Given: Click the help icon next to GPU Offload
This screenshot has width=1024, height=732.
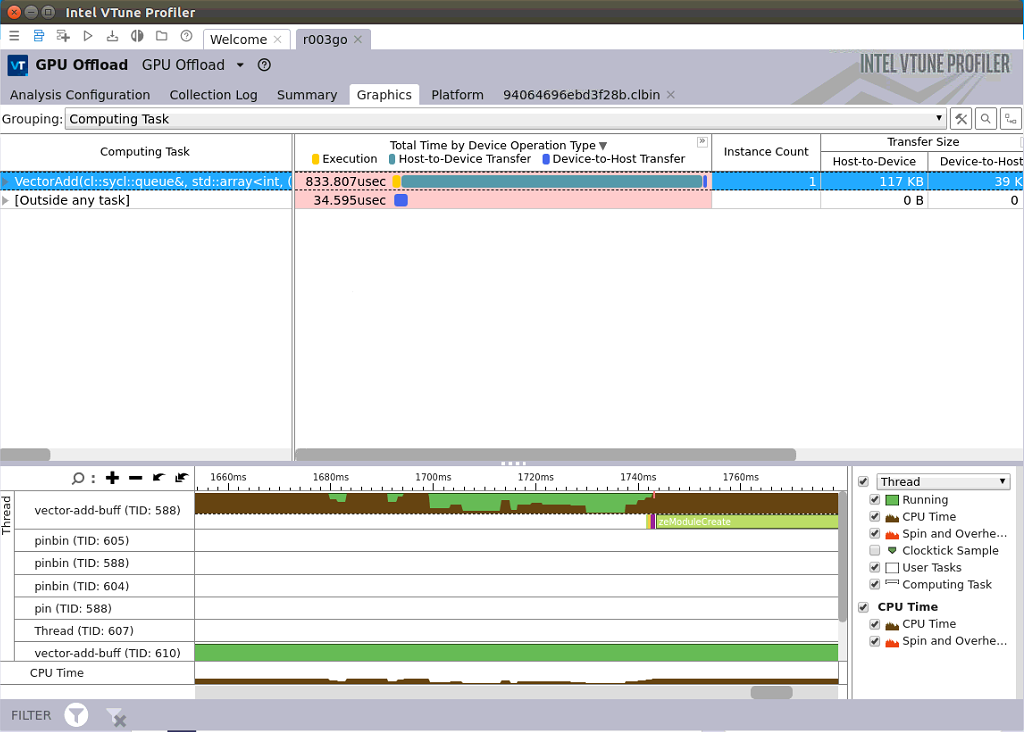Looking at the screenshot, I should (264, 65).
